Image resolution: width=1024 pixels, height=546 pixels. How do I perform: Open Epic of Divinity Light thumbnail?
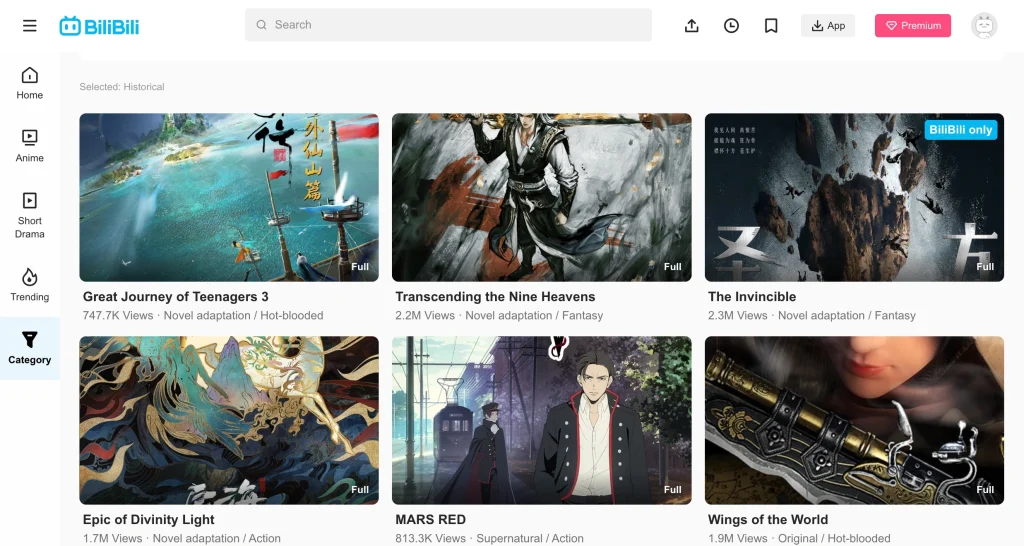tap(229, 420)
